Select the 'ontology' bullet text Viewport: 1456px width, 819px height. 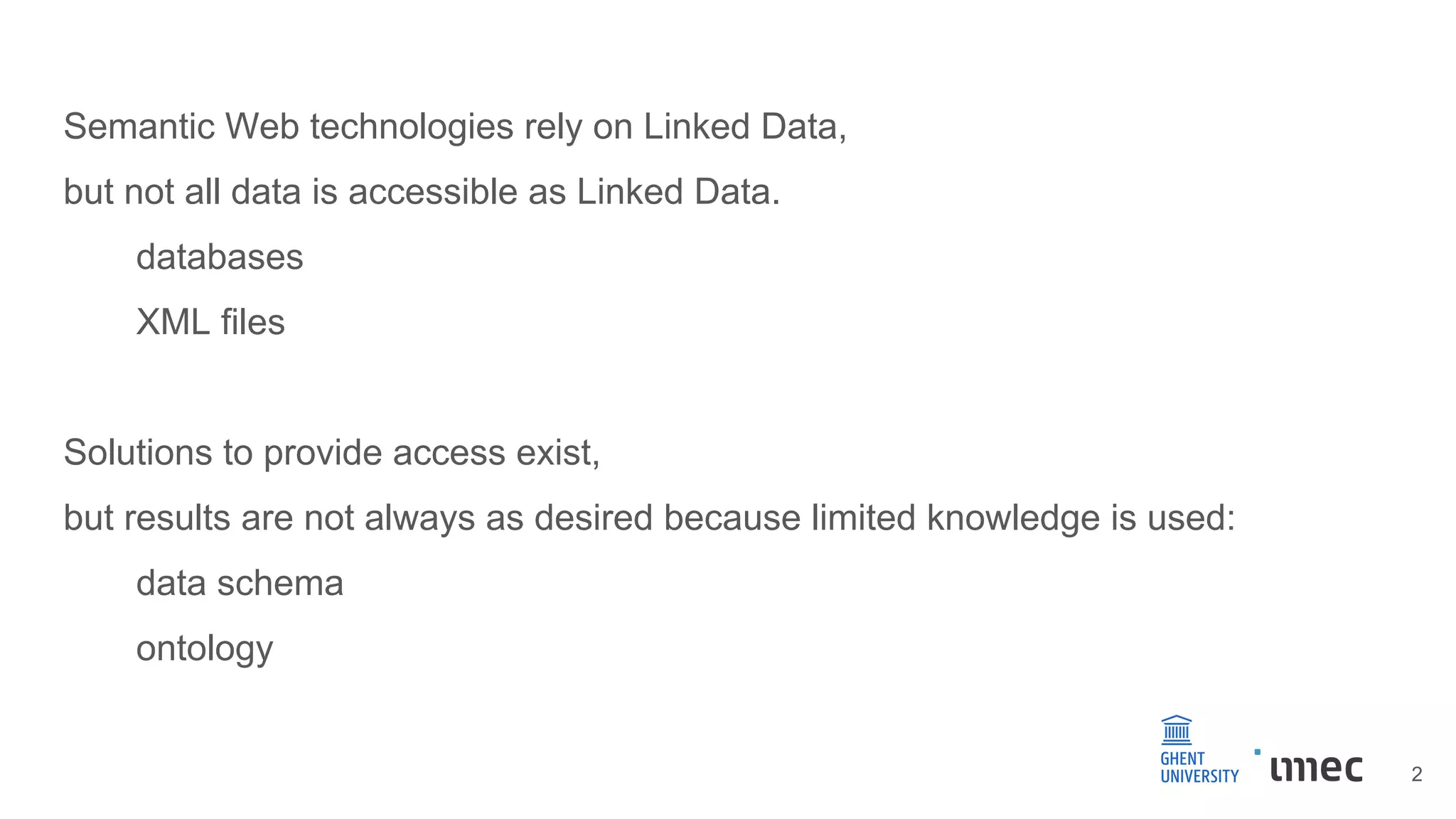[205, 650]
